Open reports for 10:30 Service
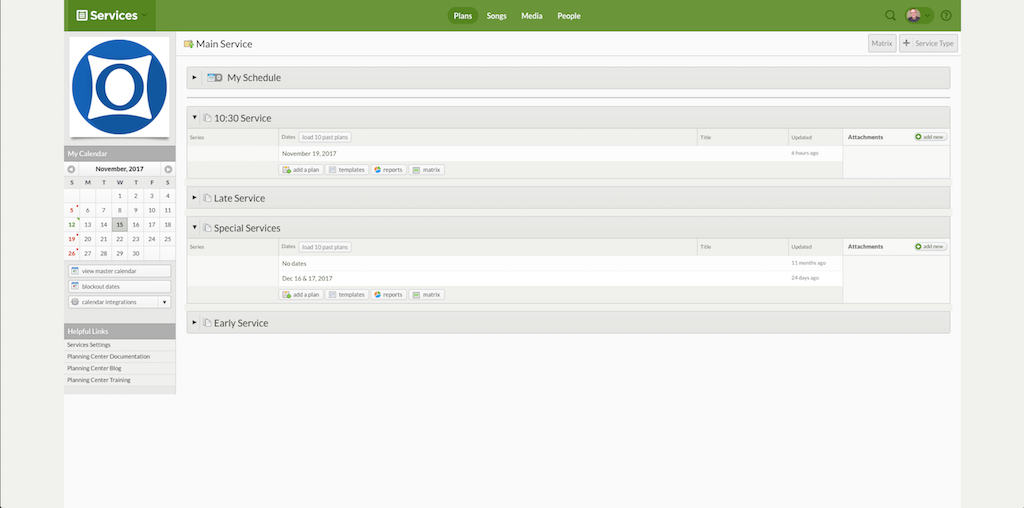This screenshot has width=1024, height=508. click(x=389, y=170)
